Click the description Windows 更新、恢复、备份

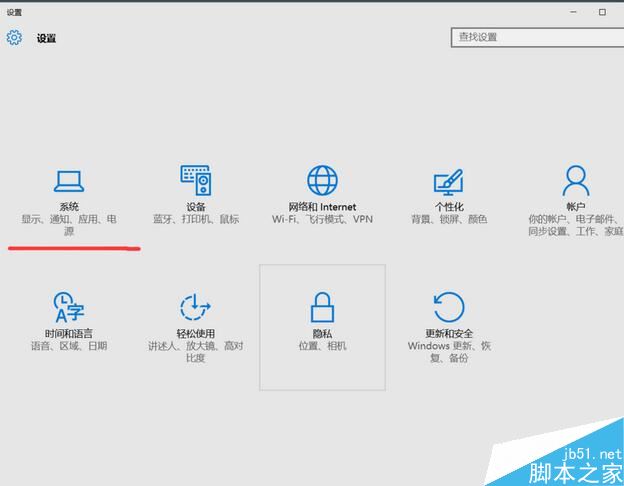point(449,351)
